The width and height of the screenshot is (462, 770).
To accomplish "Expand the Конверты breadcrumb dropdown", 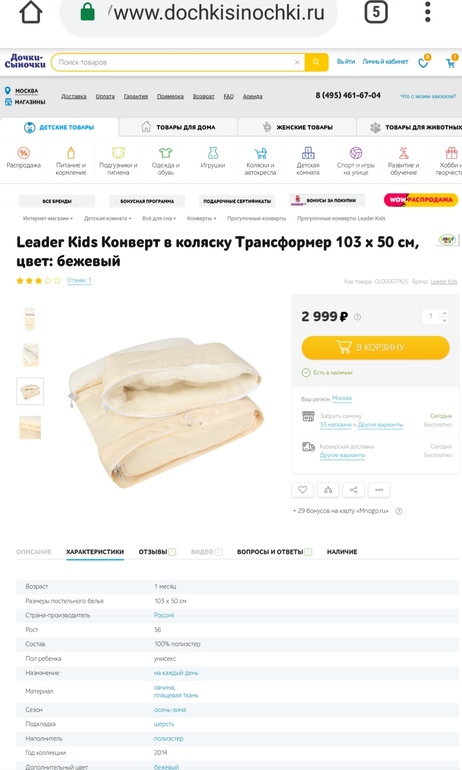I will click(x=201, y=219).
